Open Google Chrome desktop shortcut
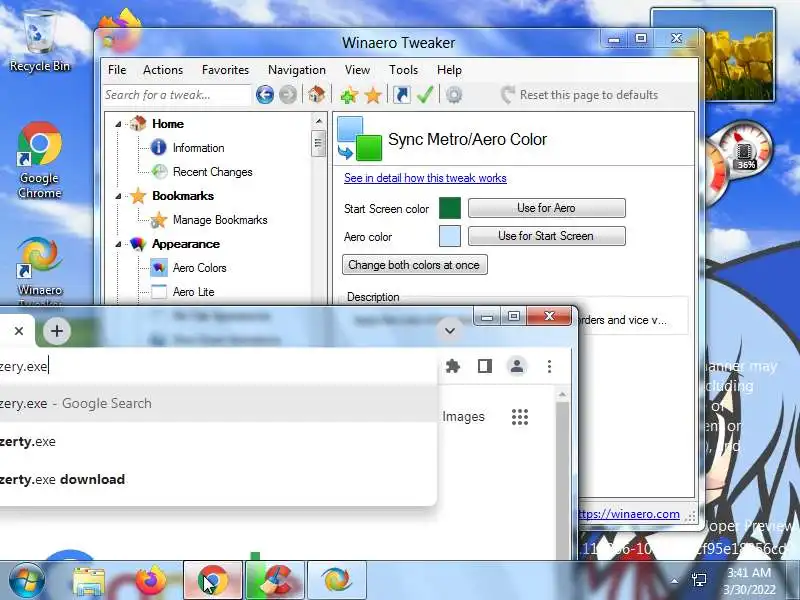The height and width of the screenshot is (600, 800). click(x=40, y=160)
